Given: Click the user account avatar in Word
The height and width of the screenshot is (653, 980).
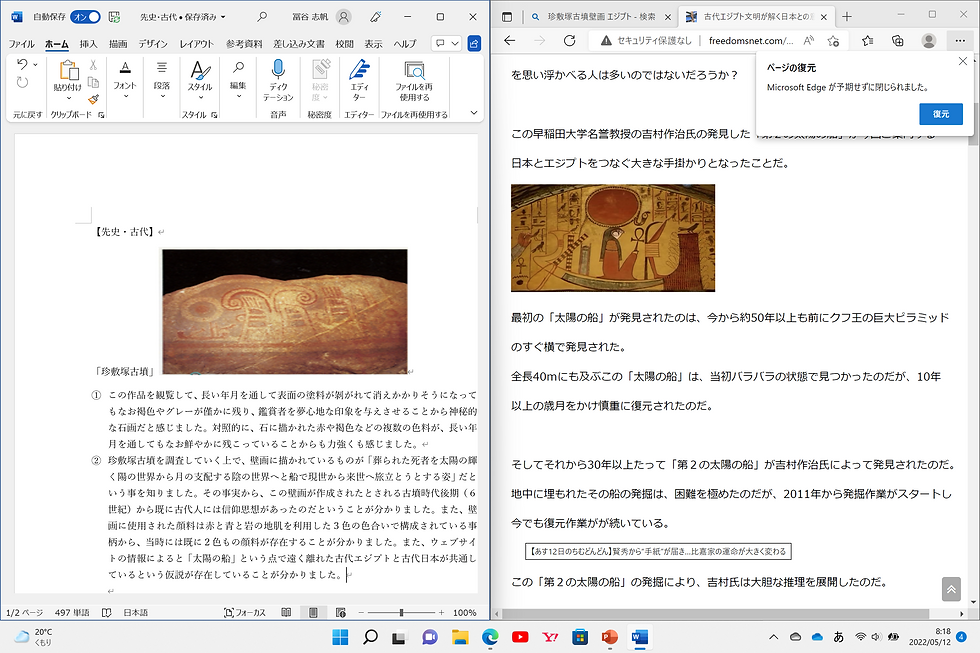Looking at the screenshot, I should click(x=344, y=17).
